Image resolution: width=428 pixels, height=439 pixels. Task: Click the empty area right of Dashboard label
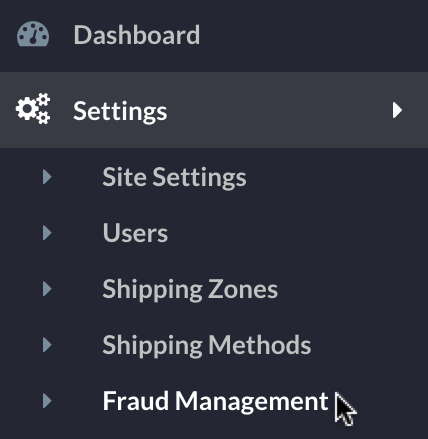313,35
